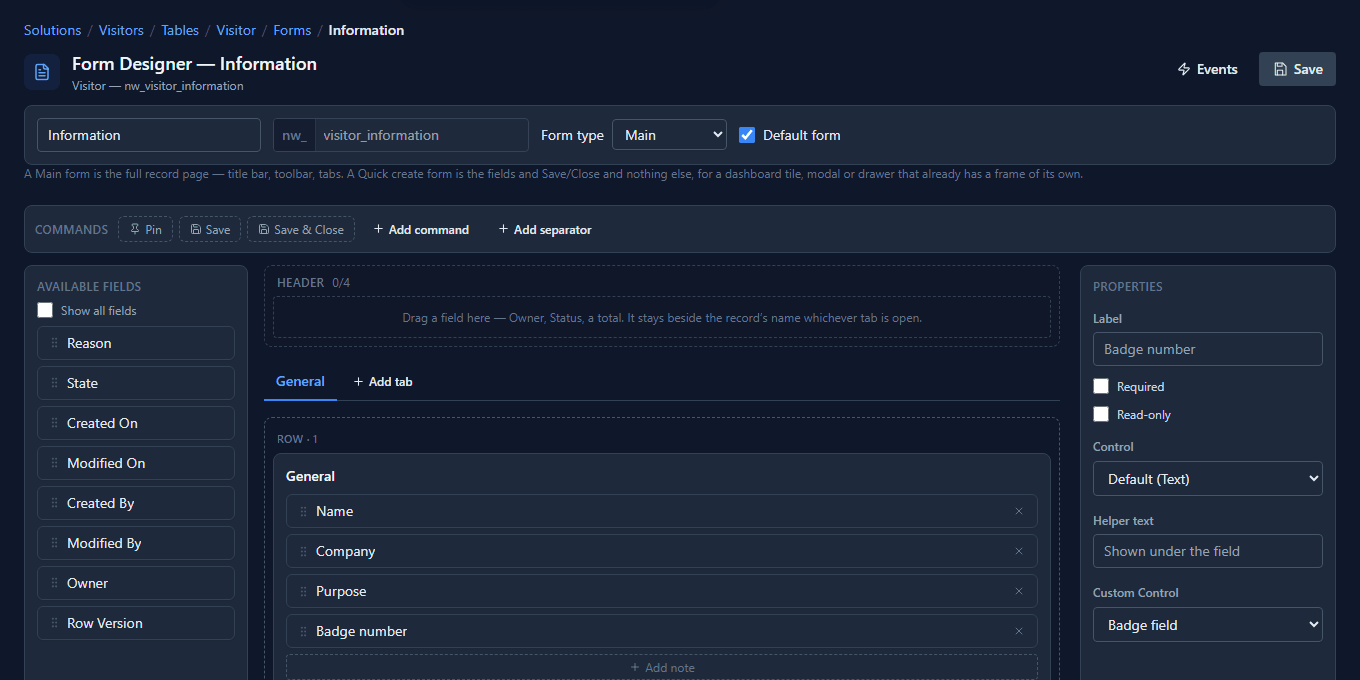Select the Modified By available field
The height and width of the screenshot is (680, 1360).
click(x=136, y=543)
